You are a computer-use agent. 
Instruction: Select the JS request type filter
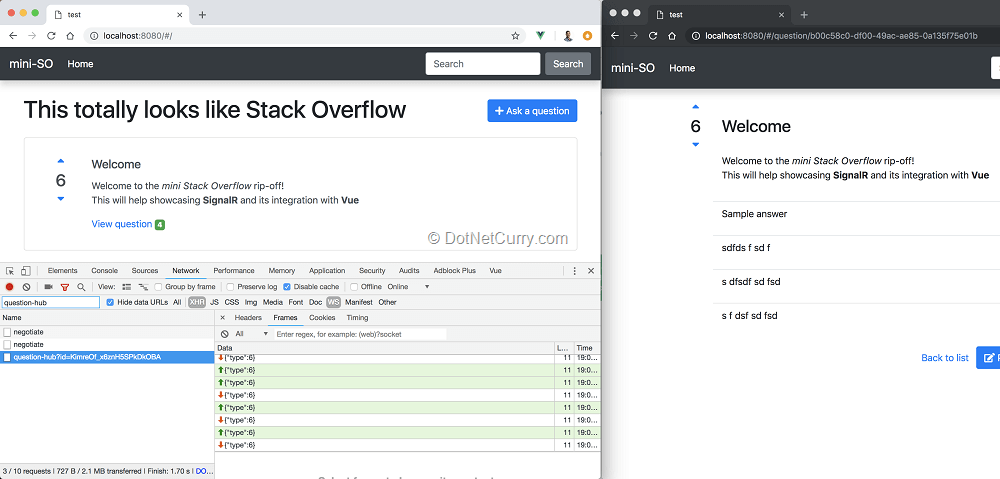(x=214, y=302)
